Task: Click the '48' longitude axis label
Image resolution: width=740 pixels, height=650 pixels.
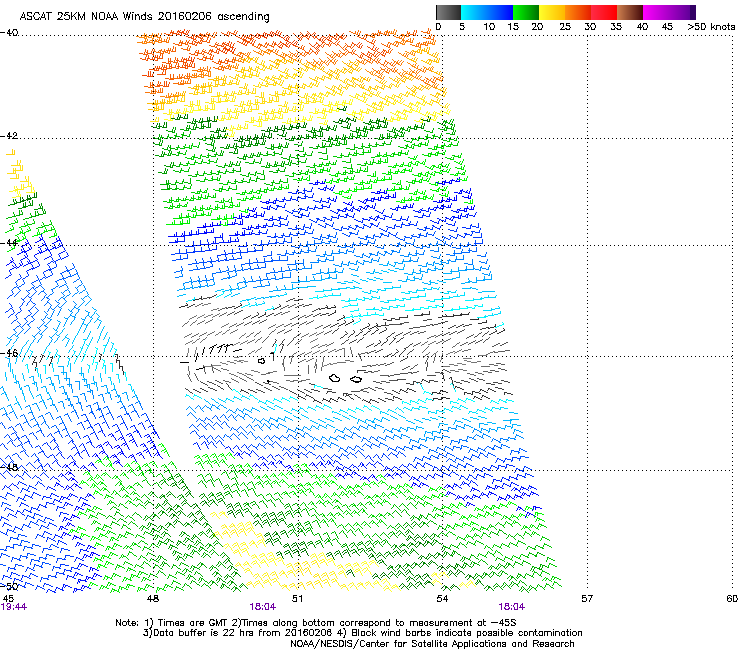Action: (153, 599)
